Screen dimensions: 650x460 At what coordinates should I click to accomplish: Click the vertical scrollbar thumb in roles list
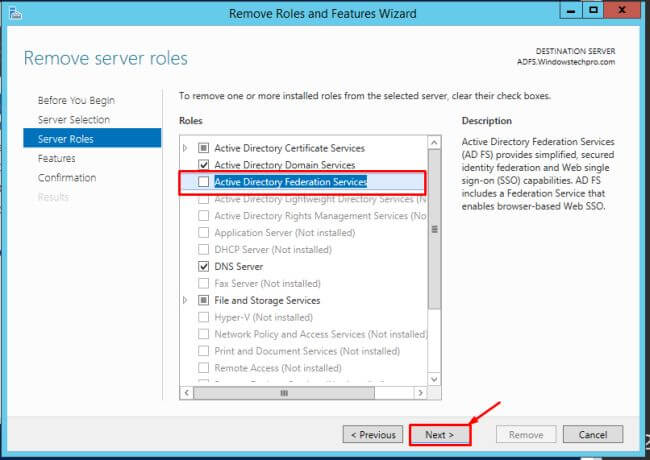tap(434, 229)
